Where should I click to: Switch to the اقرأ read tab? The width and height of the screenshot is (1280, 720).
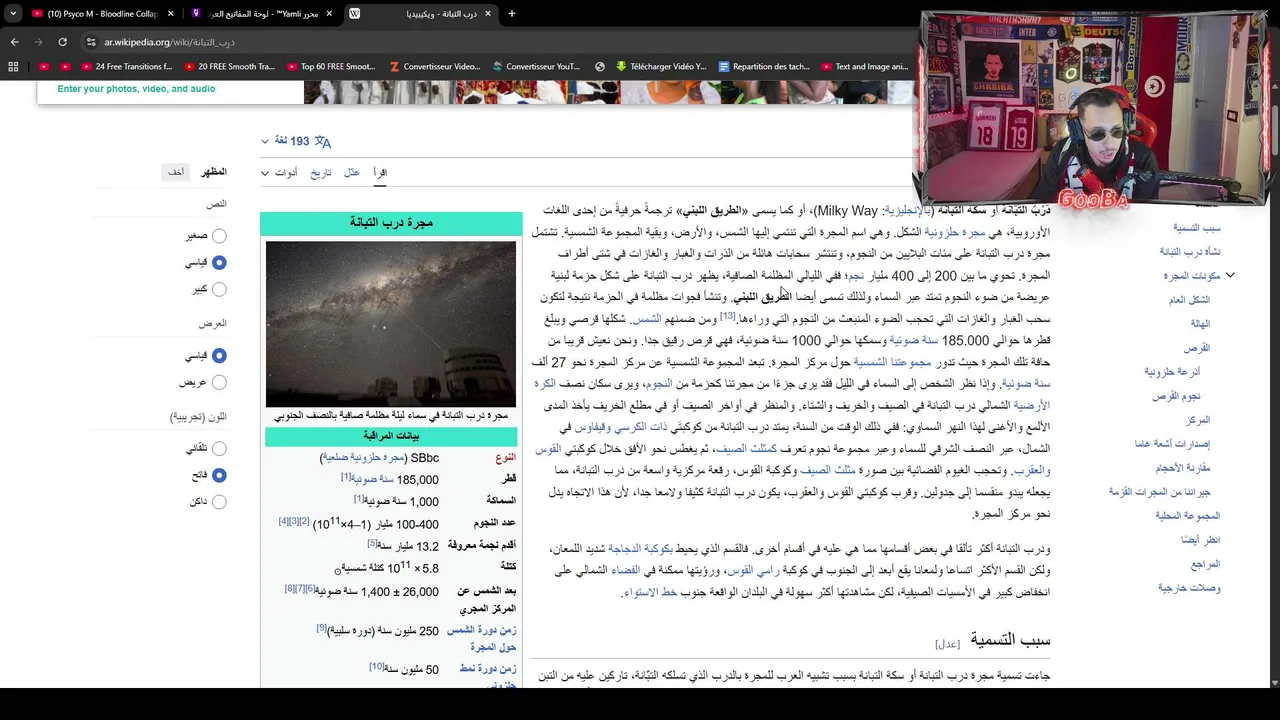click(380, 173)
